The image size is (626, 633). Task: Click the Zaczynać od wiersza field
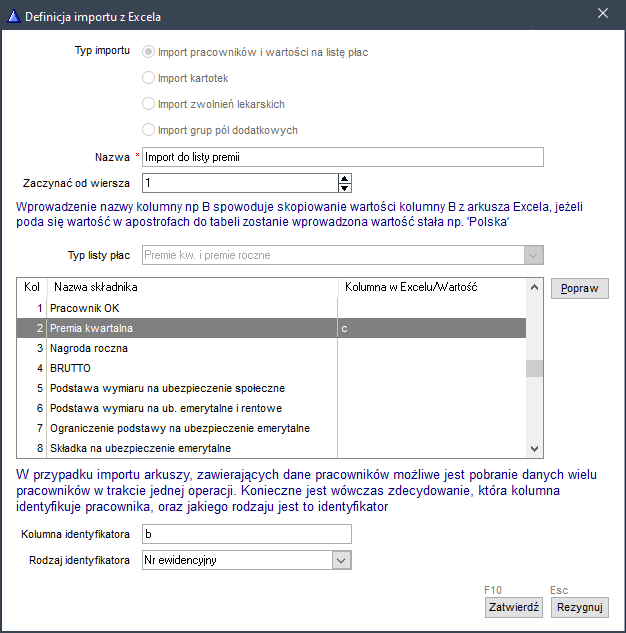pos(240,183)
